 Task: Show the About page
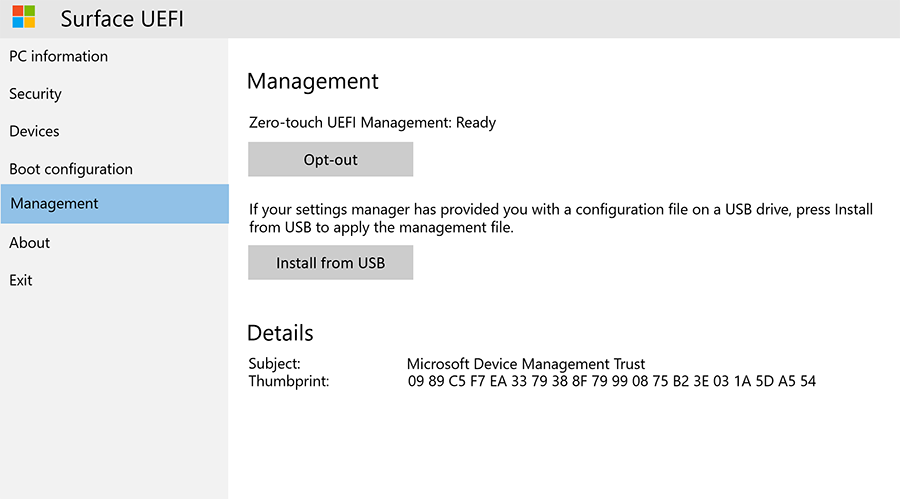point(29,243)
